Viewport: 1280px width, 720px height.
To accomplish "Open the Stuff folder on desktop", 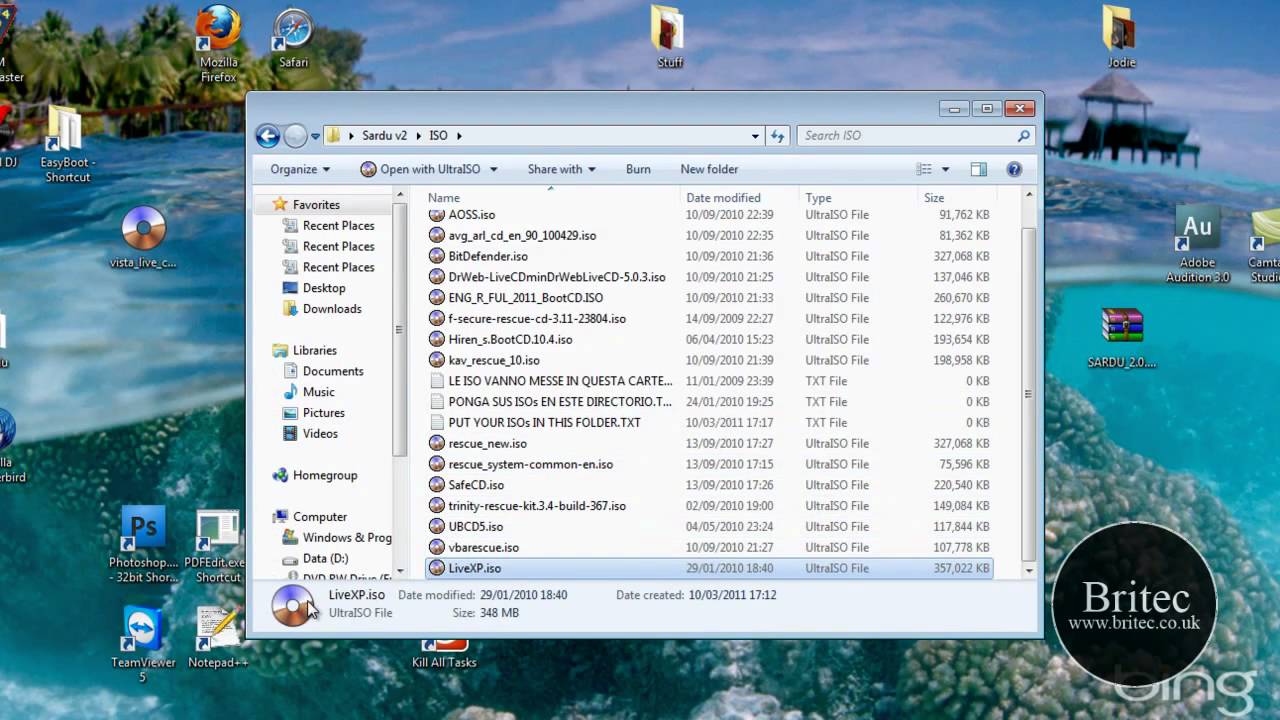I will click(x=669, y=36).
